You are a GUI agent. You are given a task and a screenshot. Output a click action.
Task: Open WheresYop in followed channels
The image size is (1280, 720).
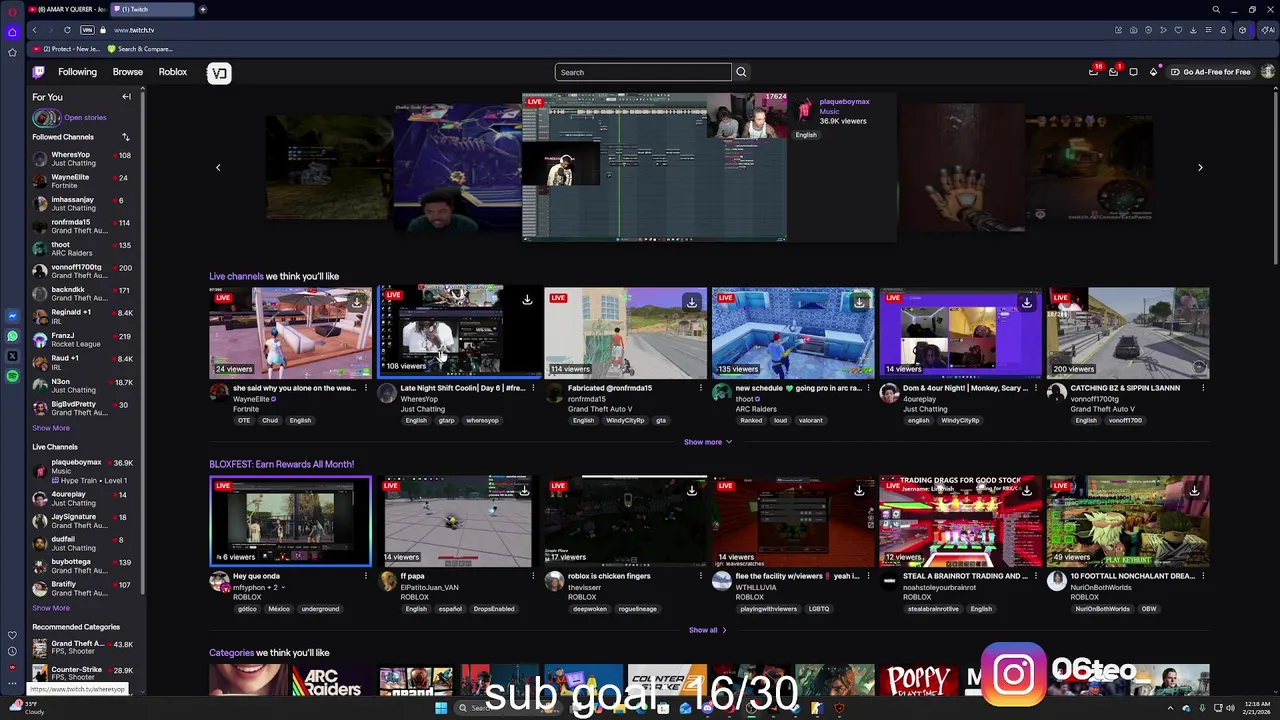(x=82, y=159)
